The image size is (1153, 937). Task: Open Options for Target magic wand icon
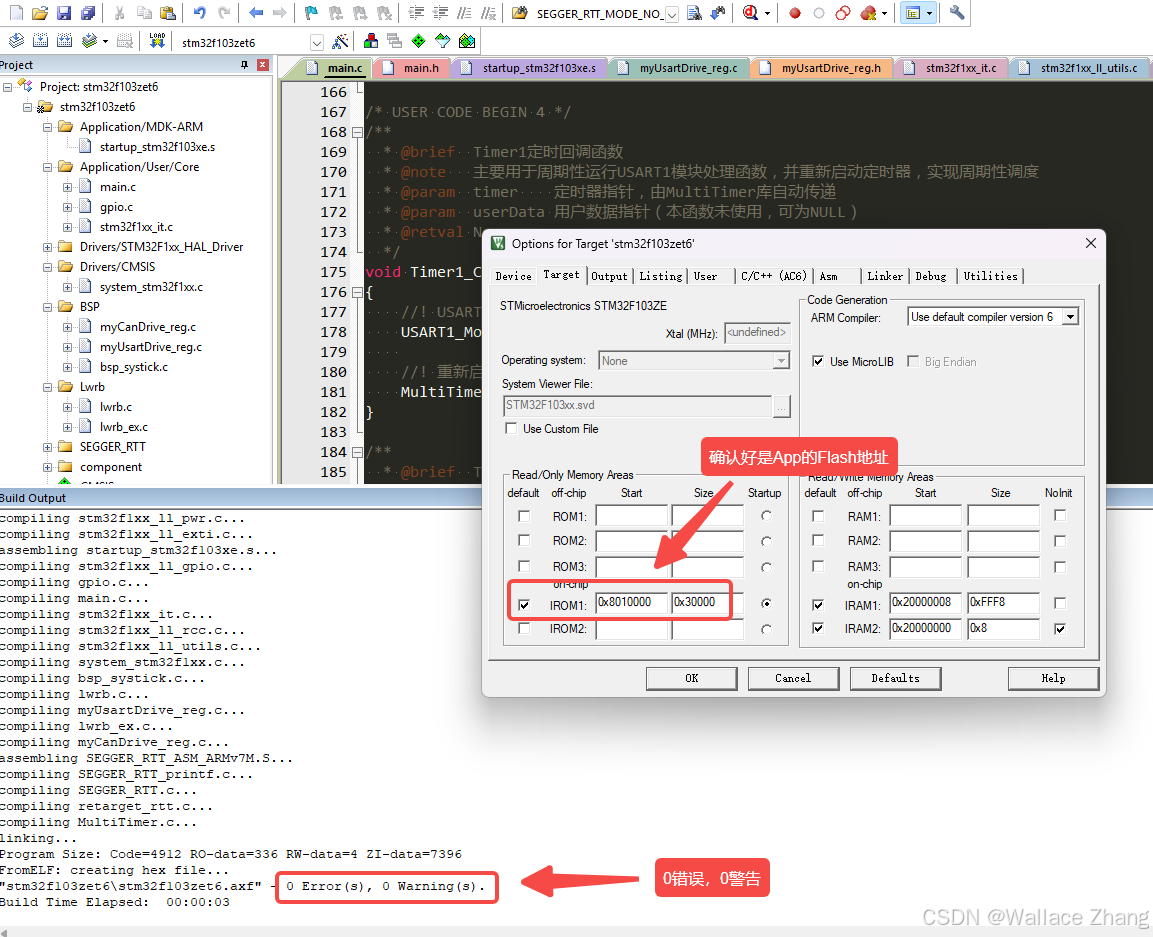point(340,41)
